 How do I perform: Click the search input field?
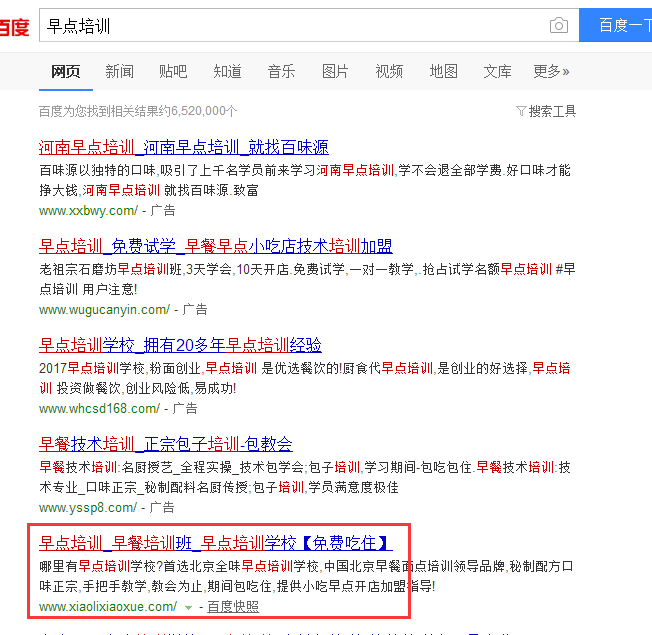click(309, 25)
